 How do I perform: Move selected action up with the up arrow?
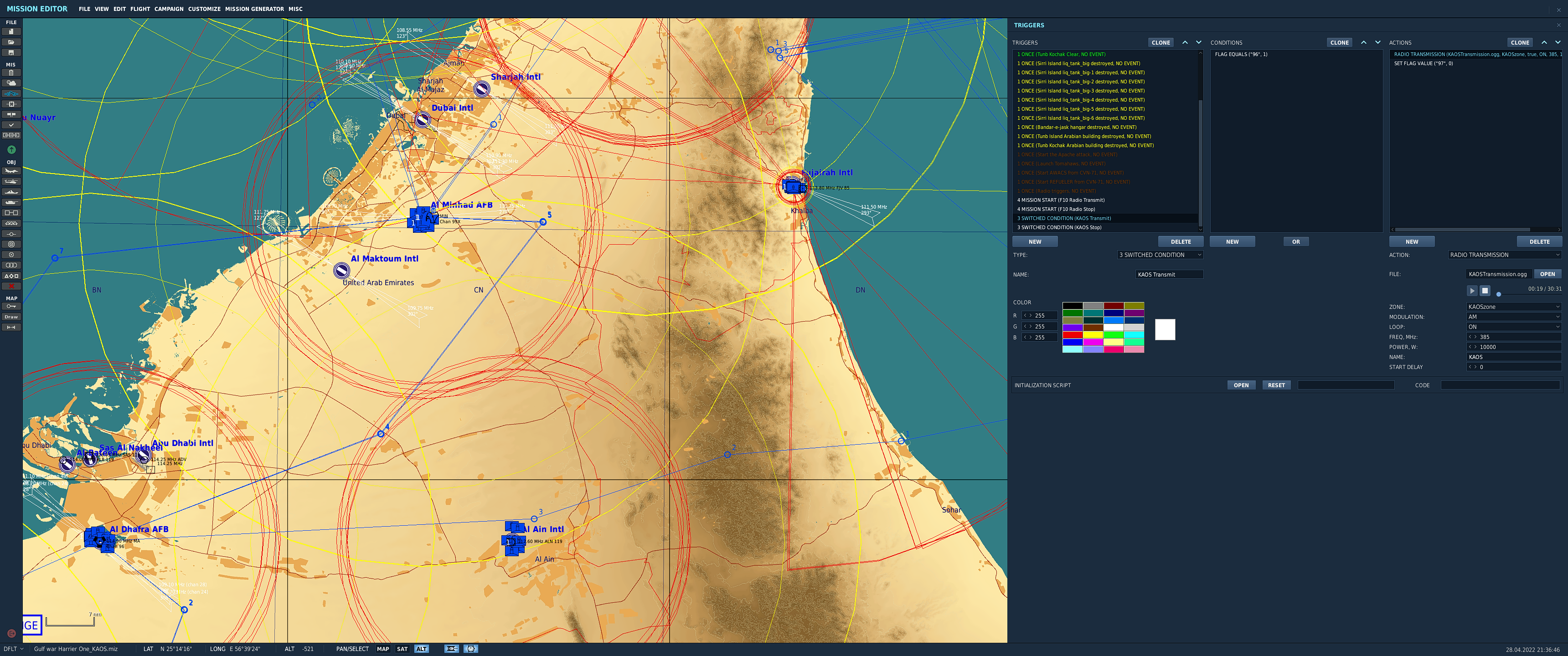click(1544, 43)
